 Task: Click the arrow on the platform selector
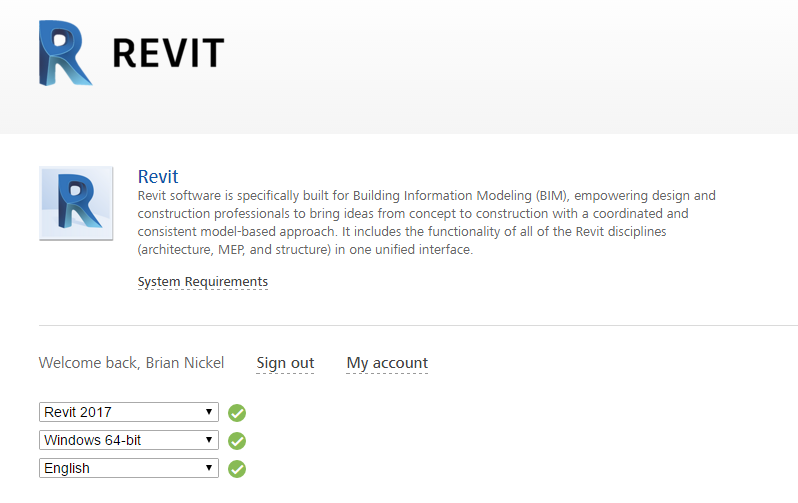click(209, 440)
